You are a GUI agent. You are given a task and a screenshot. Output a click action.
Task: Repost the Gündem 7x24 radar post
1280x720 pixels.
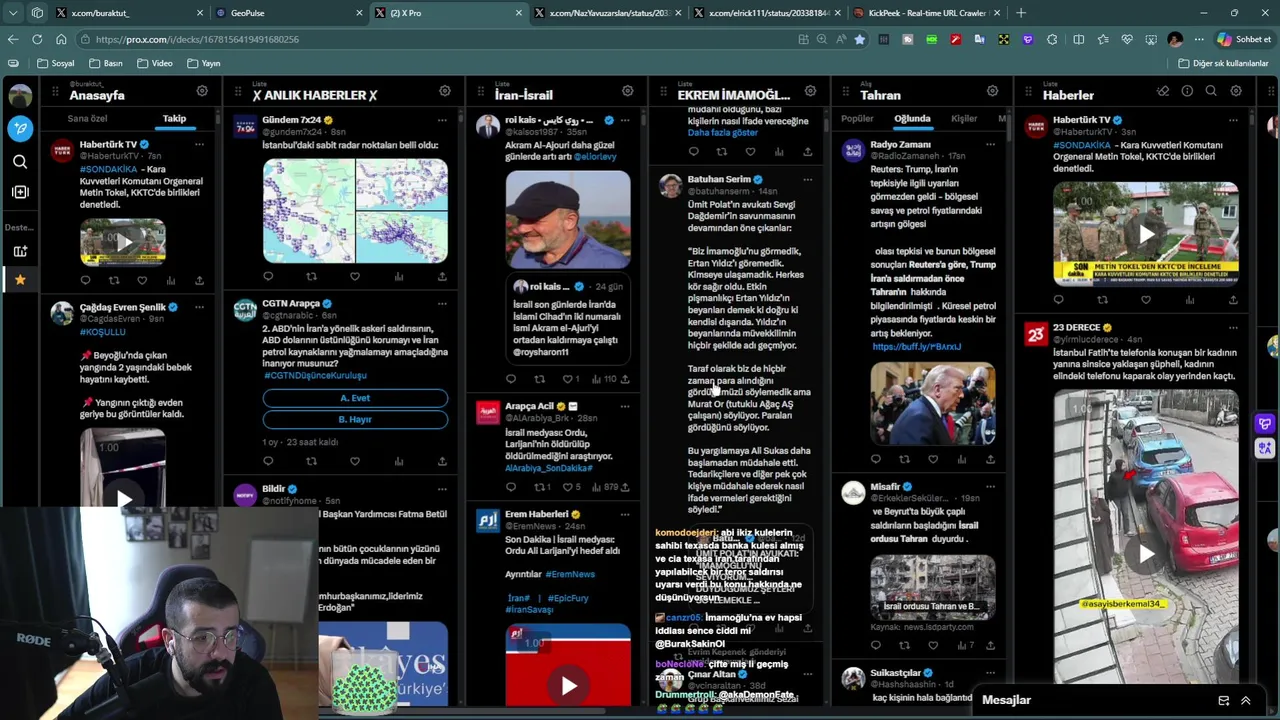pos(311,276)
